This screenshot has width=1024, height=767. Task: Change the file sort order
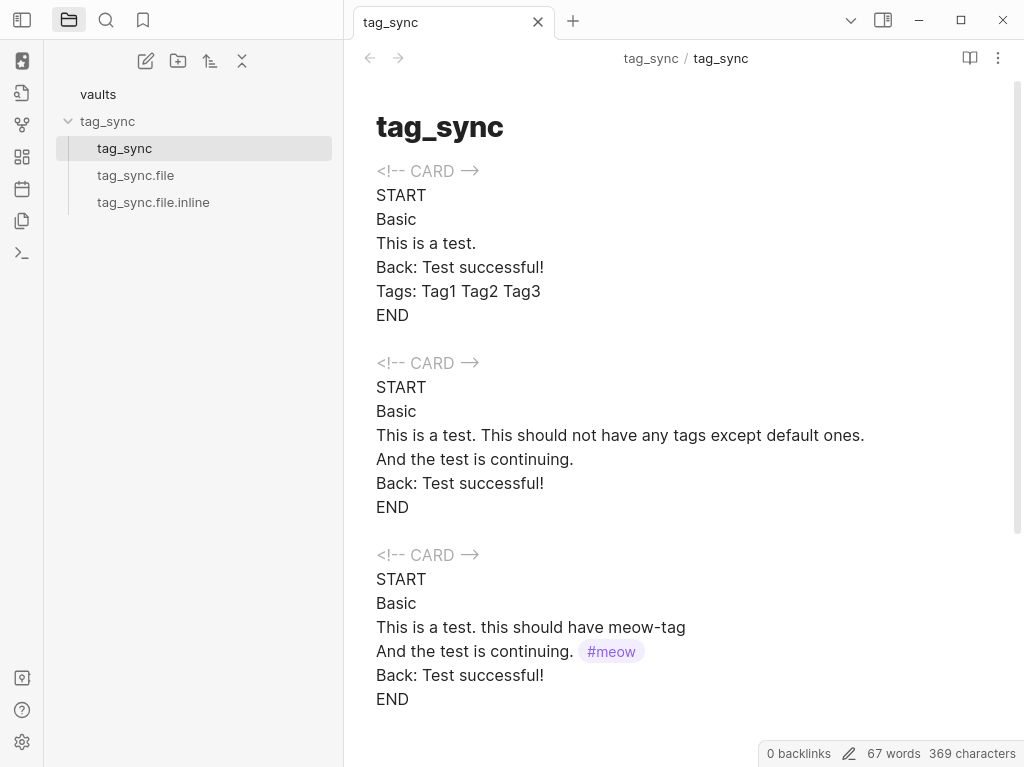[210, 61]
